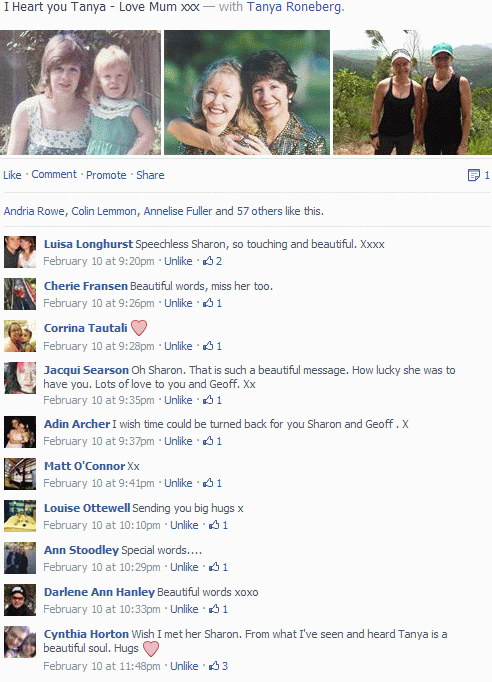The image size is (492, 682).
Task: View the hiking photo with caps
Action: [412, 92]
